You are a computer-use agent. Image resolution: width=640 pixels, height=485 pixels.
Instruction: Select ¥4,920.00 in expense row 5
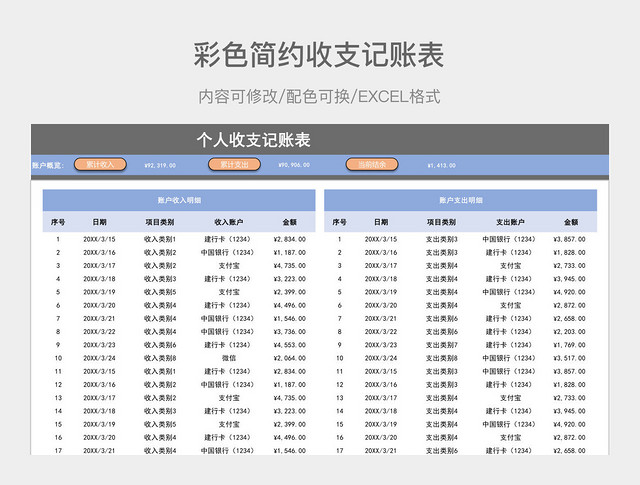(x=569, y=292)
